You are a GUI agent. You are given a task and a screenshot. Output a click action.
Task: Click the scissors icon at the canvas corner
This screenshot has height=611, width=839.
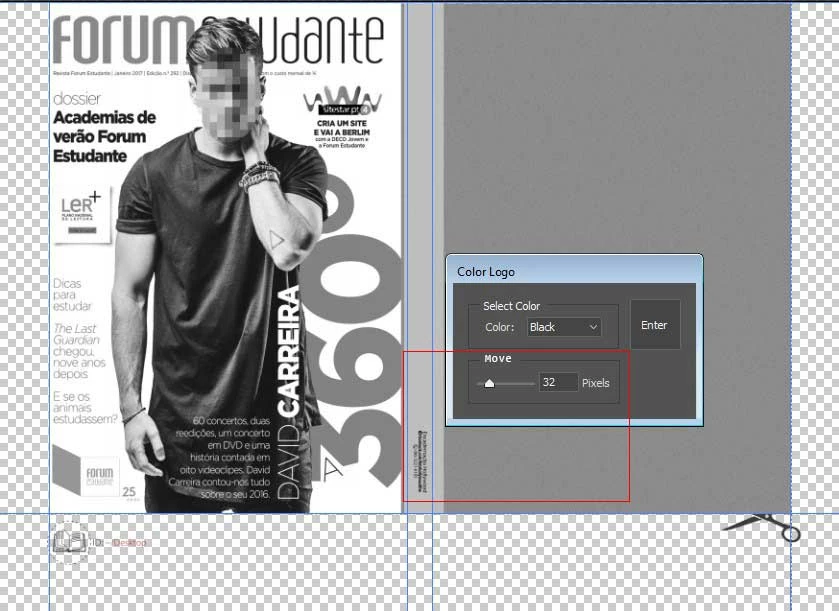pyautogui.click(x=762, y=526)
